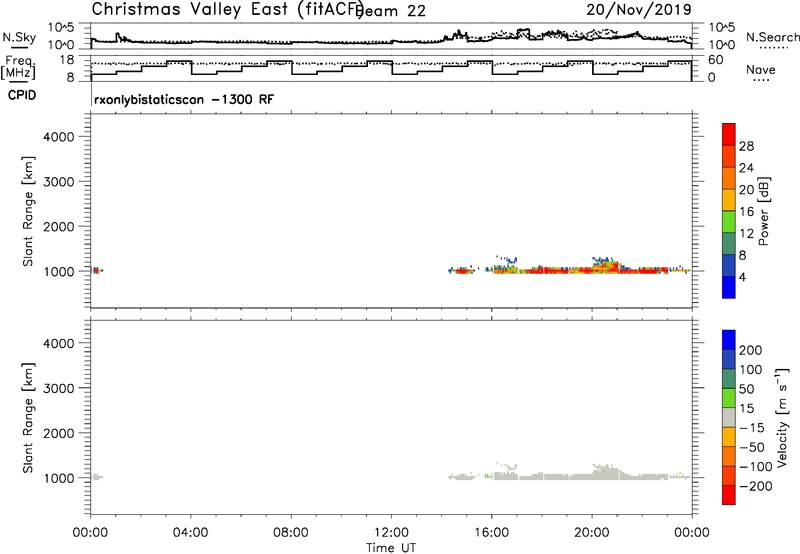The height and width of the screenshot is (554, 800).
Task: Click the '20:00' time tick label
Action: (592, 533)
